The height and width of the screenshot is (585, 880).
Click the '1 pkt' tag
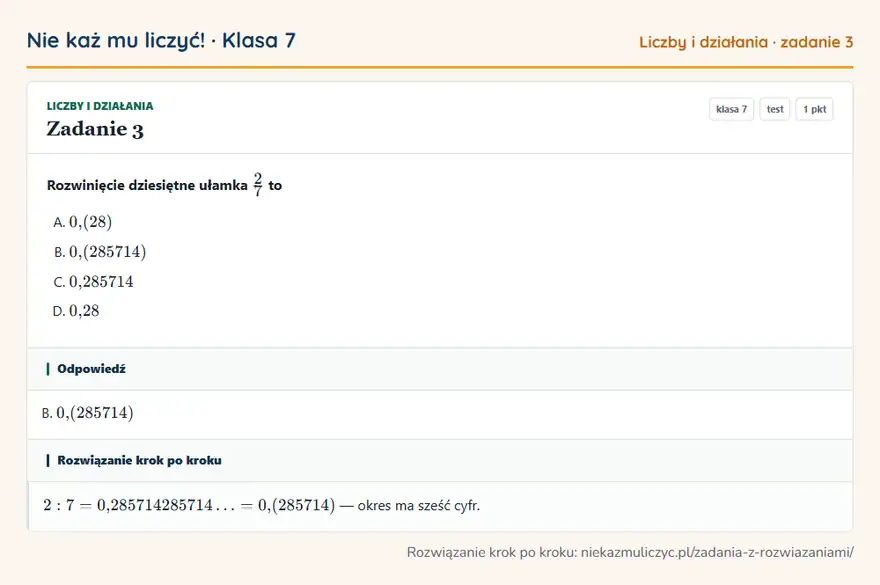(x=814, y=109)
